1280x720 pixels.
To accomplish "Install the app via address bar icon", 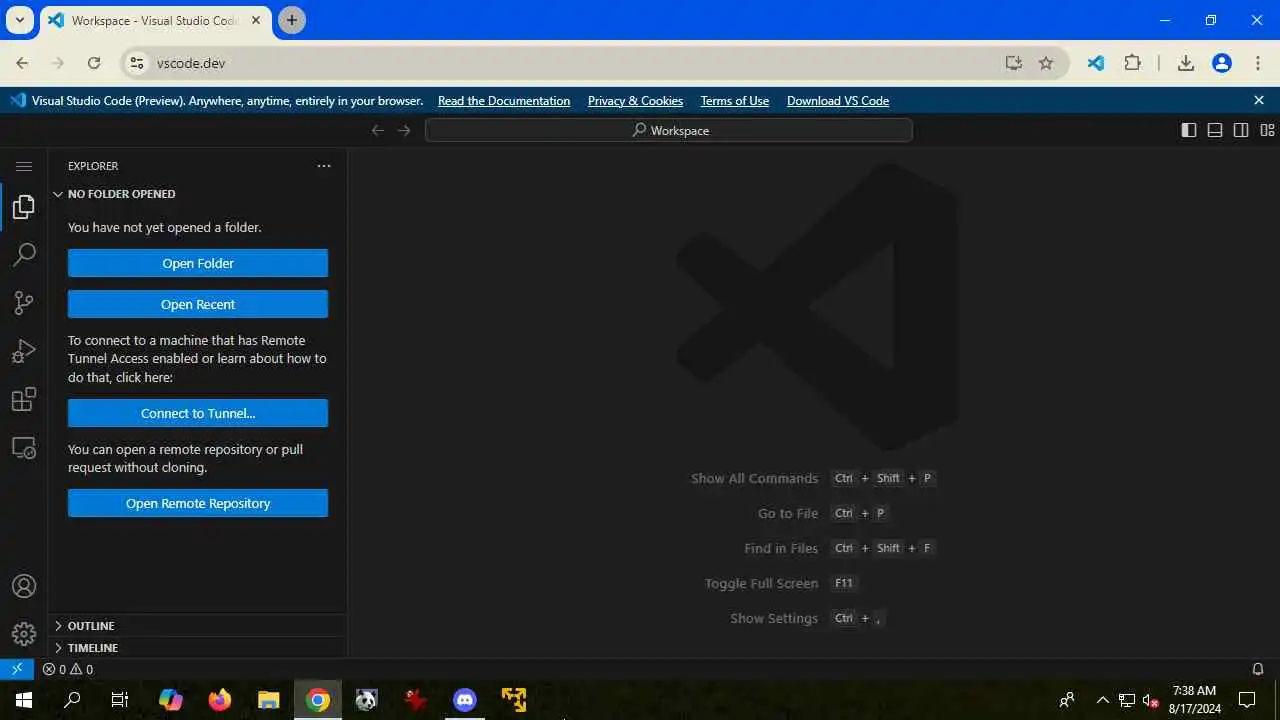I will click(1014, 63).
